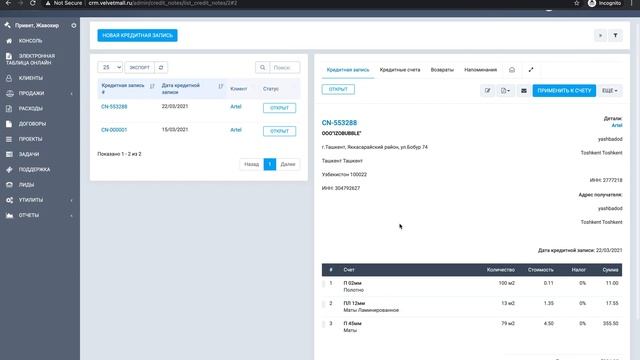Expand the Продажи submenu chevron

[72, 93]
